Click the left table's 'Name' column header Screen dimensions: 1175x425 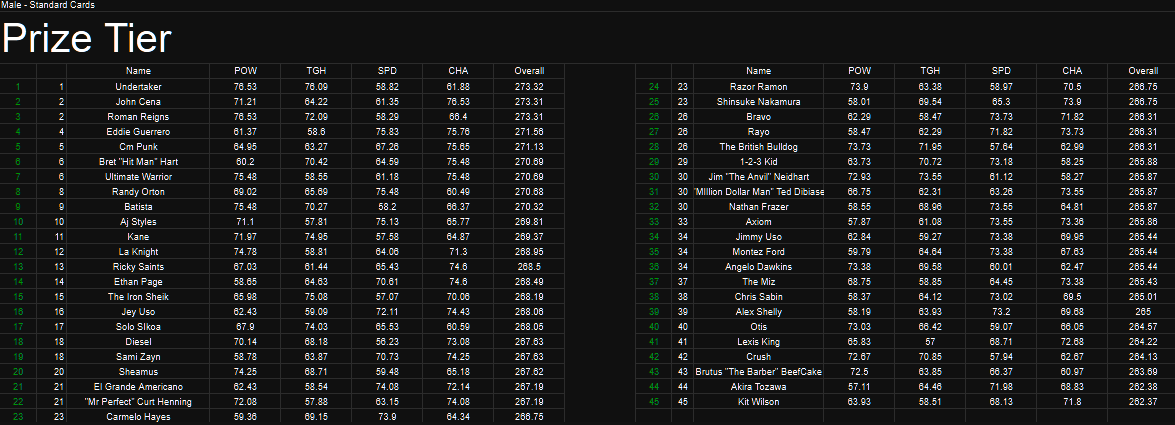tap(139, 71)
